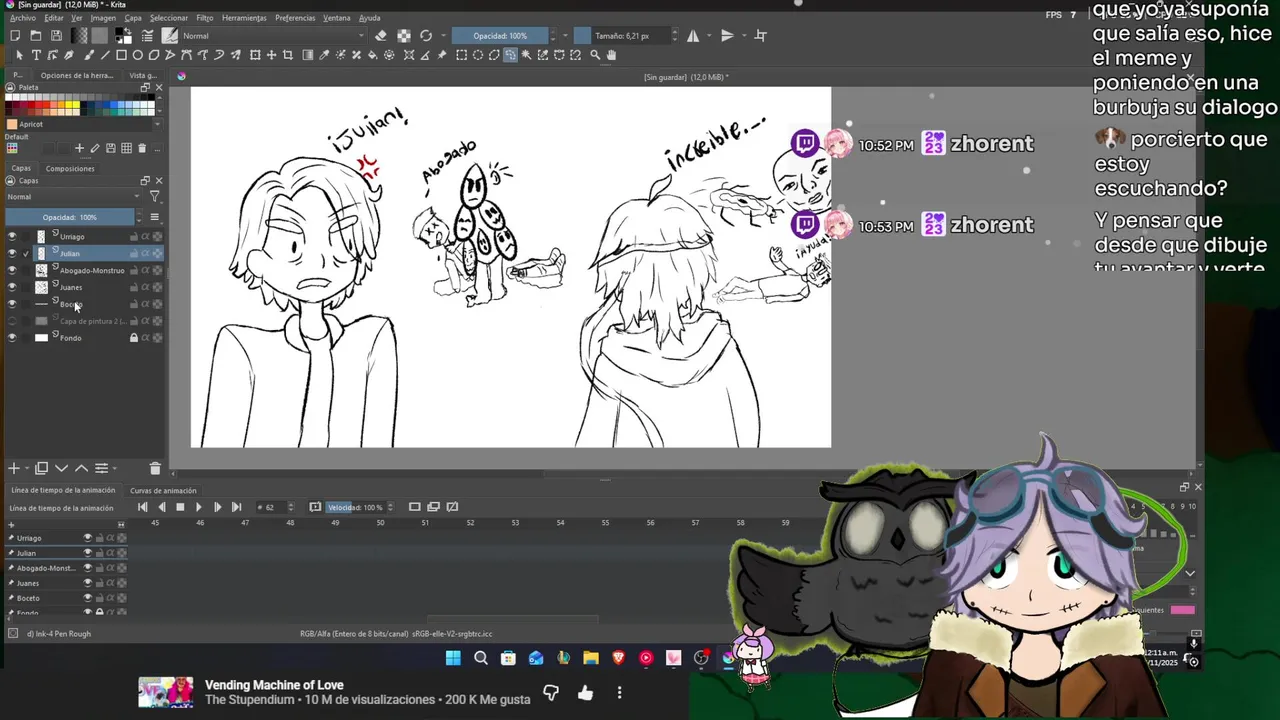Switch to Curvas de animación tab
The width and height of the screenshot is (1280, 720).
coord(163,491)
